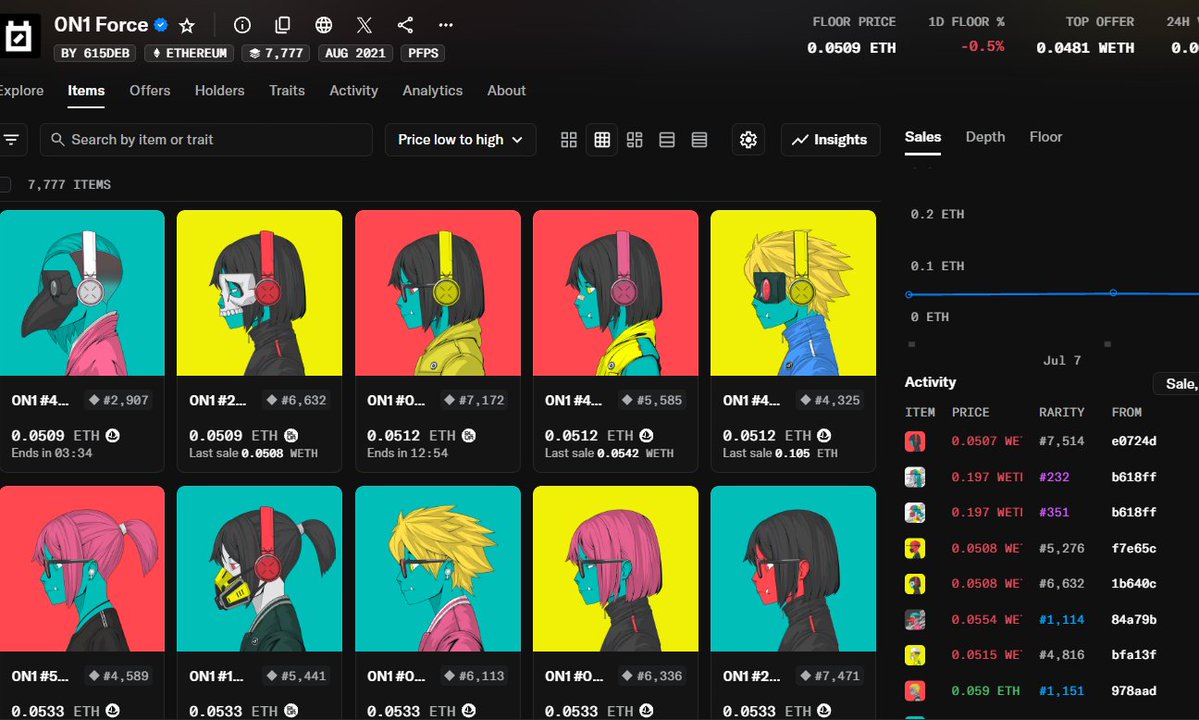Click the PFPS category badge
Screen dimensions: 1199x720
click(x=423, y=53)
